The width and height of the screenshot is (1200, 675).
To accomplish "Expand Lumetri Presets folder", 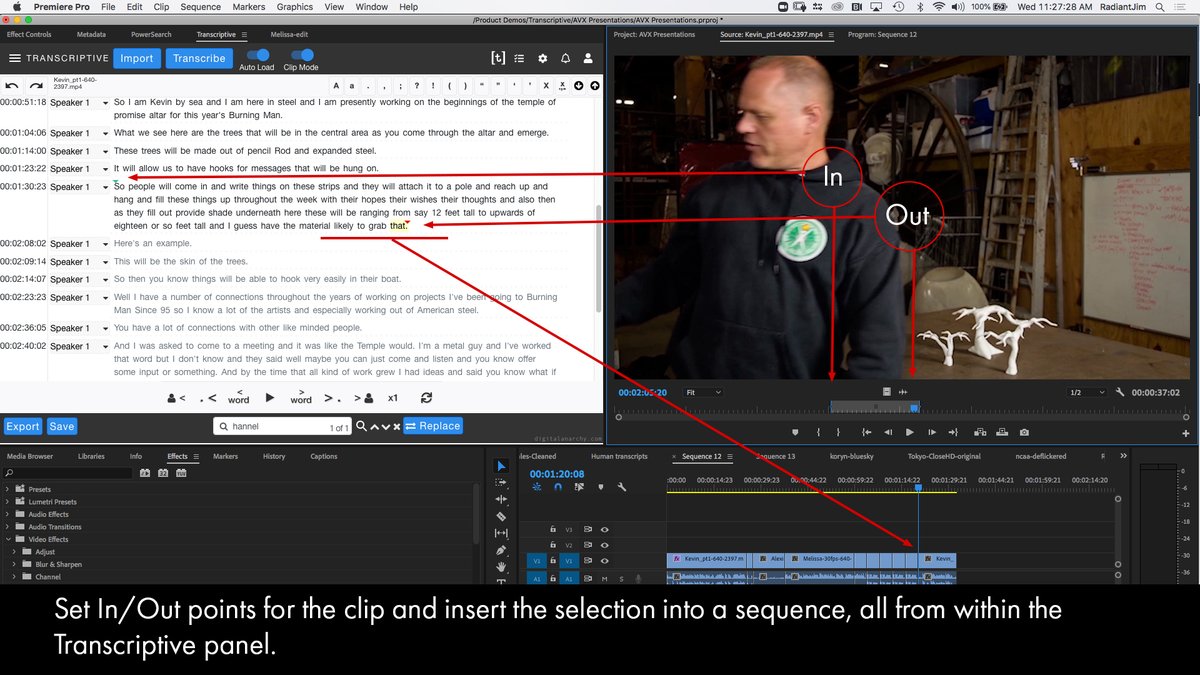I will (8, 502).
